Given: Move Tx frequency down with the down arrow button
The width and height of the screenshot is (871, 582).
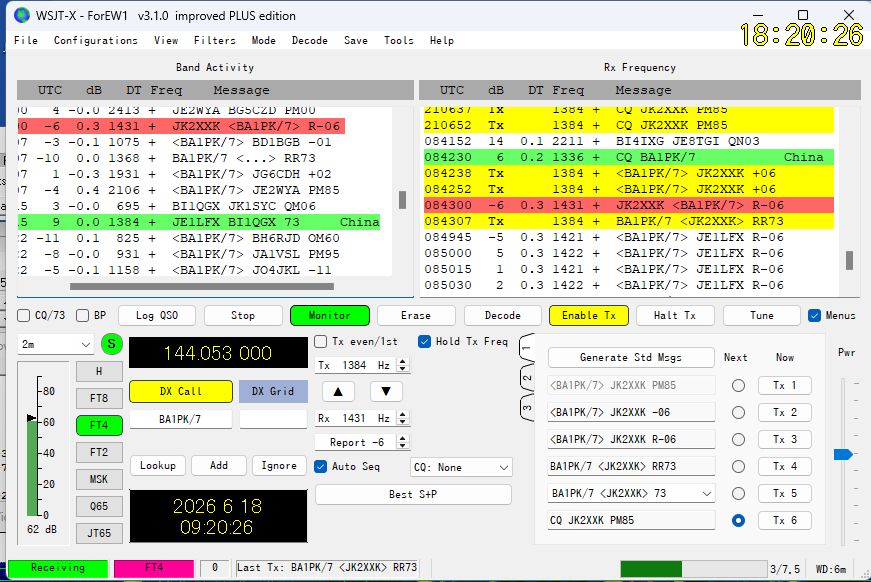Looking at the screenshot, I should click(386, 392).
